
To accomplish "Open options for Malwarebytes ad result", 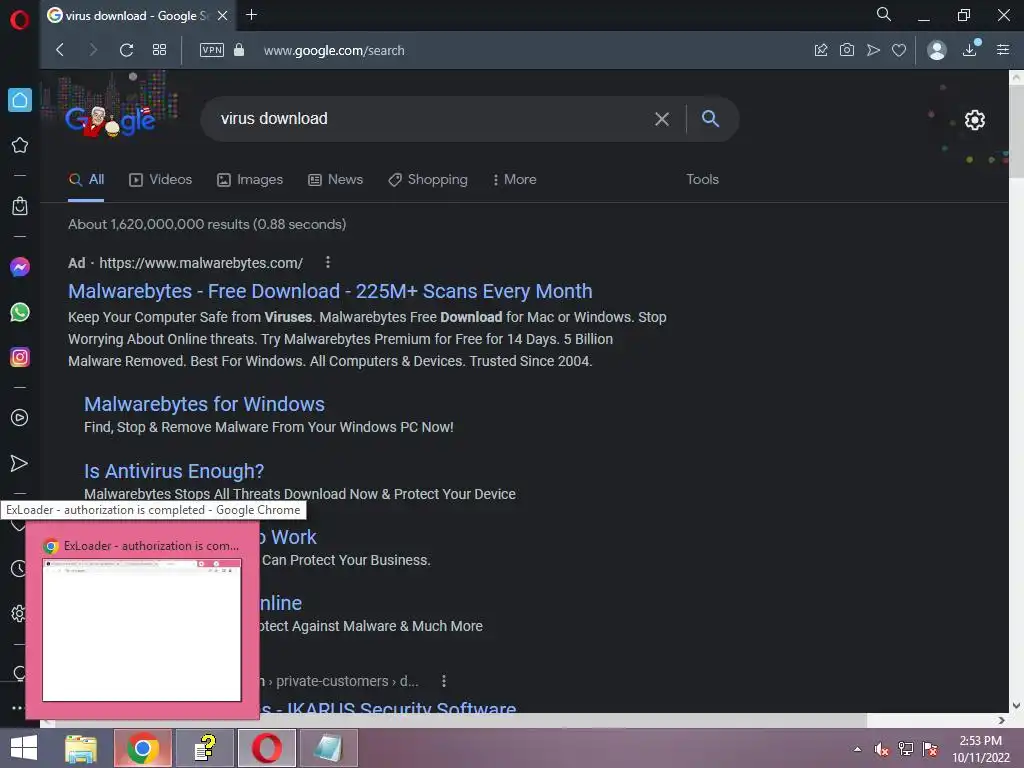I will 328,262.
